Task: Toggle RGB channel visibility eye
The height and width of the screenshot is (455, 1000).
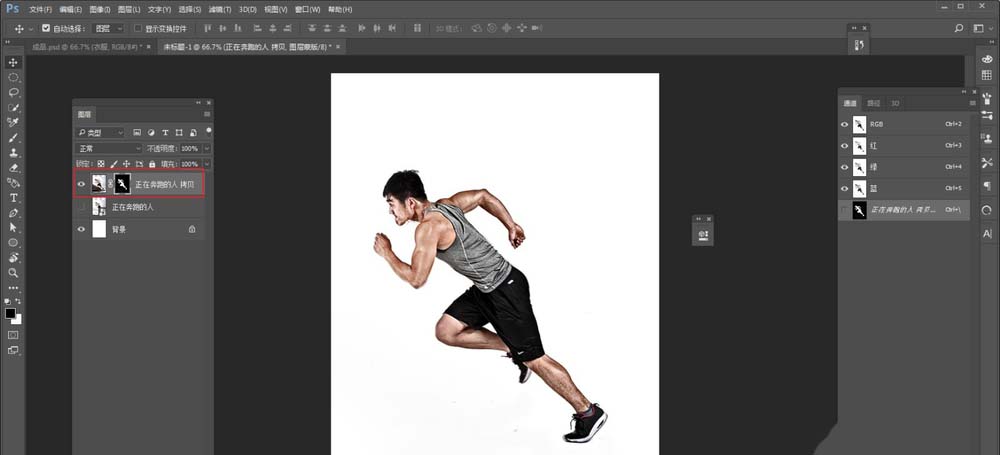Action: pyautogui.click(x=844, y=124)
